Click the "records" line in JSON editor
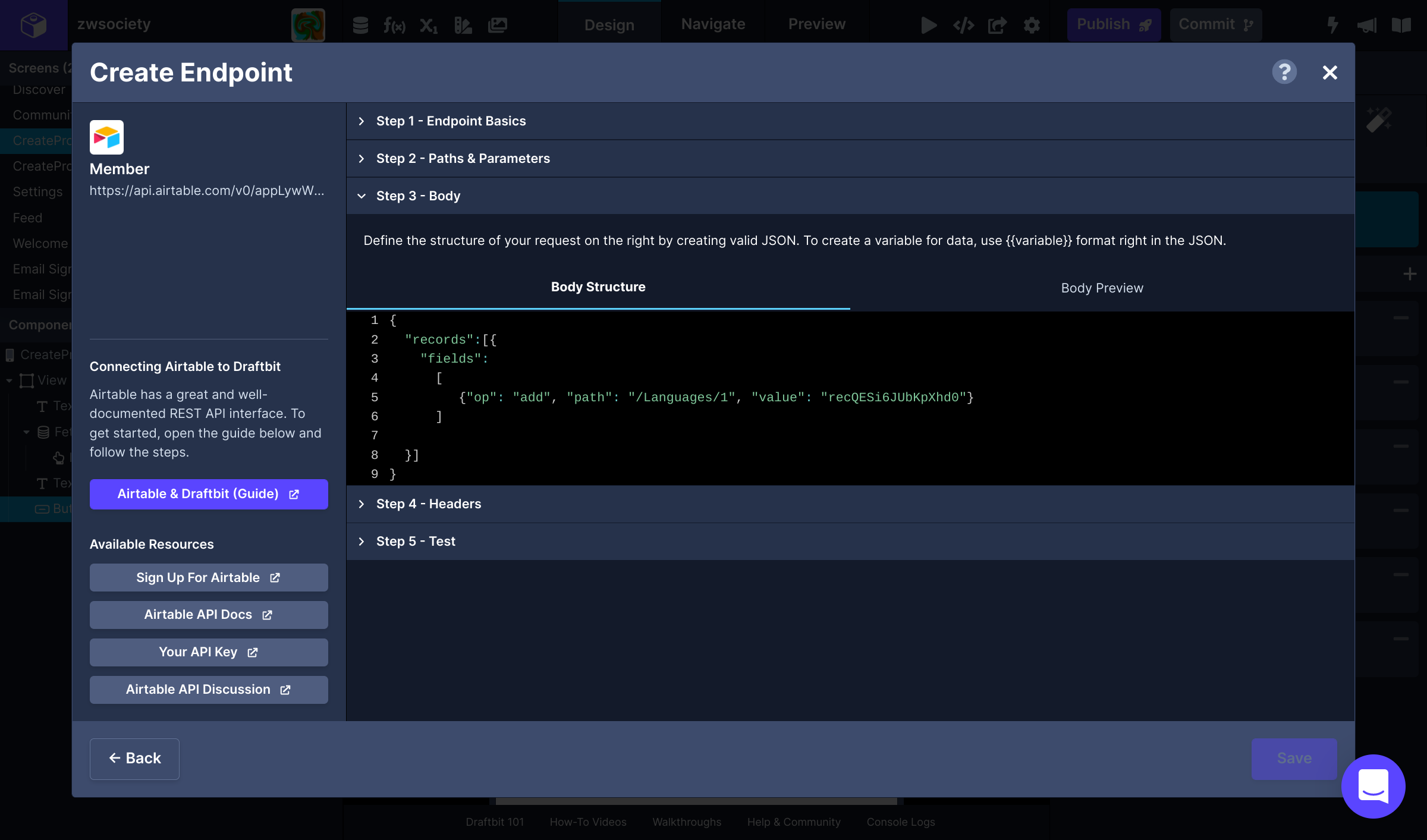The image size is (1427, 840). click(x=450, y=340)
